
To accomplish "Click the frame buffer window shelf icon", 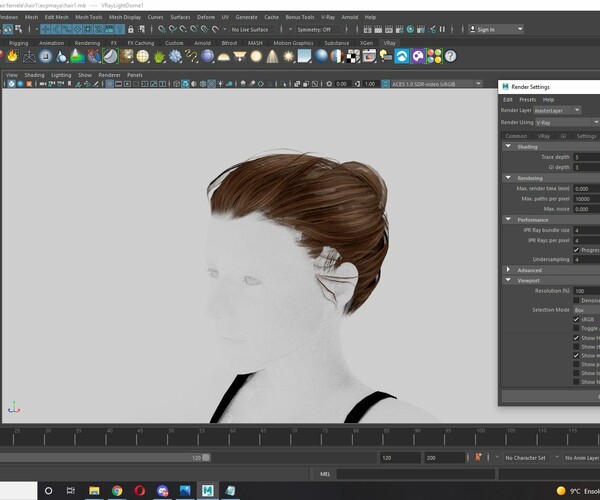I will click(x=369, y=56).
